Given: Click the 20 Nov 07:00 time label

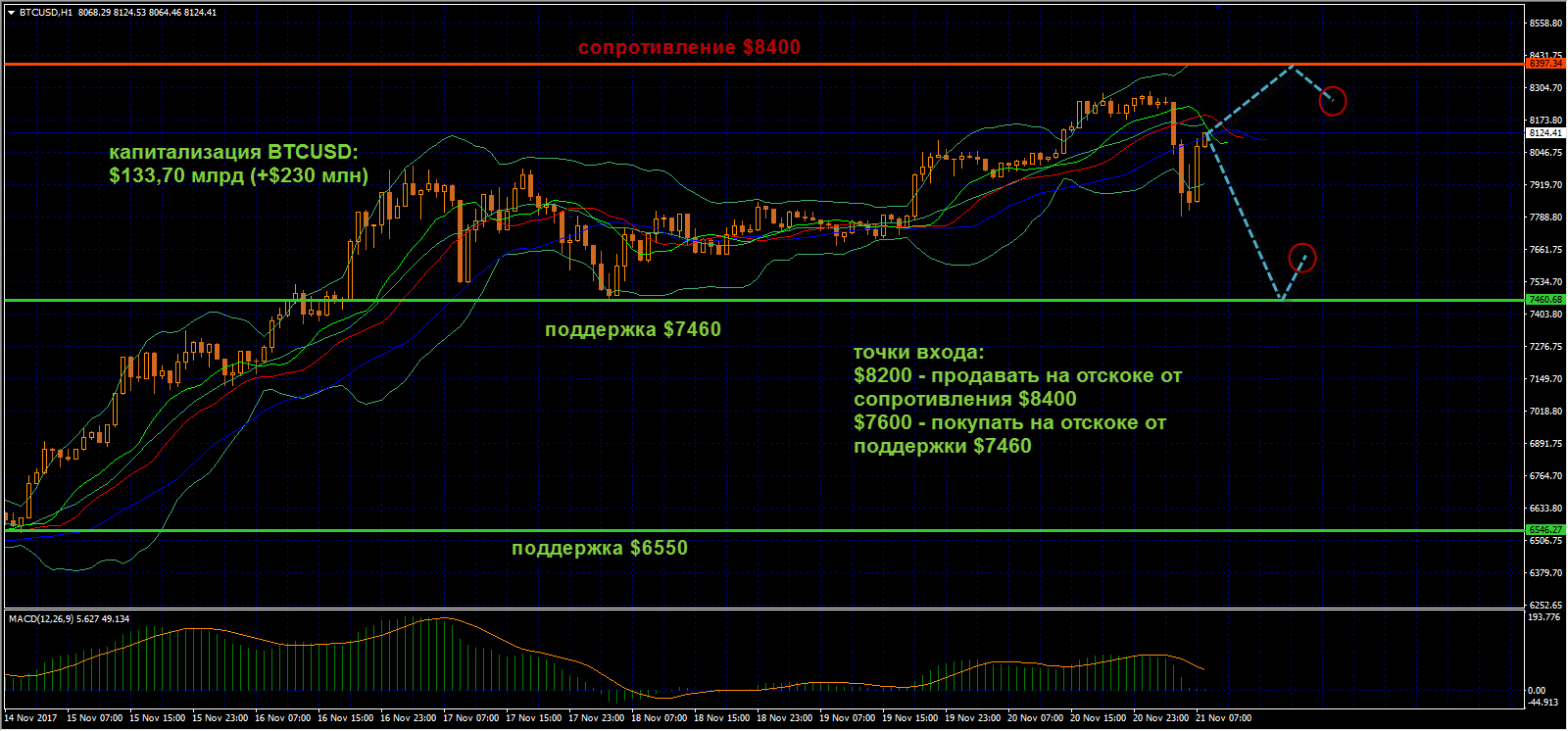Looking at the screenshot, I should 1035,718.
